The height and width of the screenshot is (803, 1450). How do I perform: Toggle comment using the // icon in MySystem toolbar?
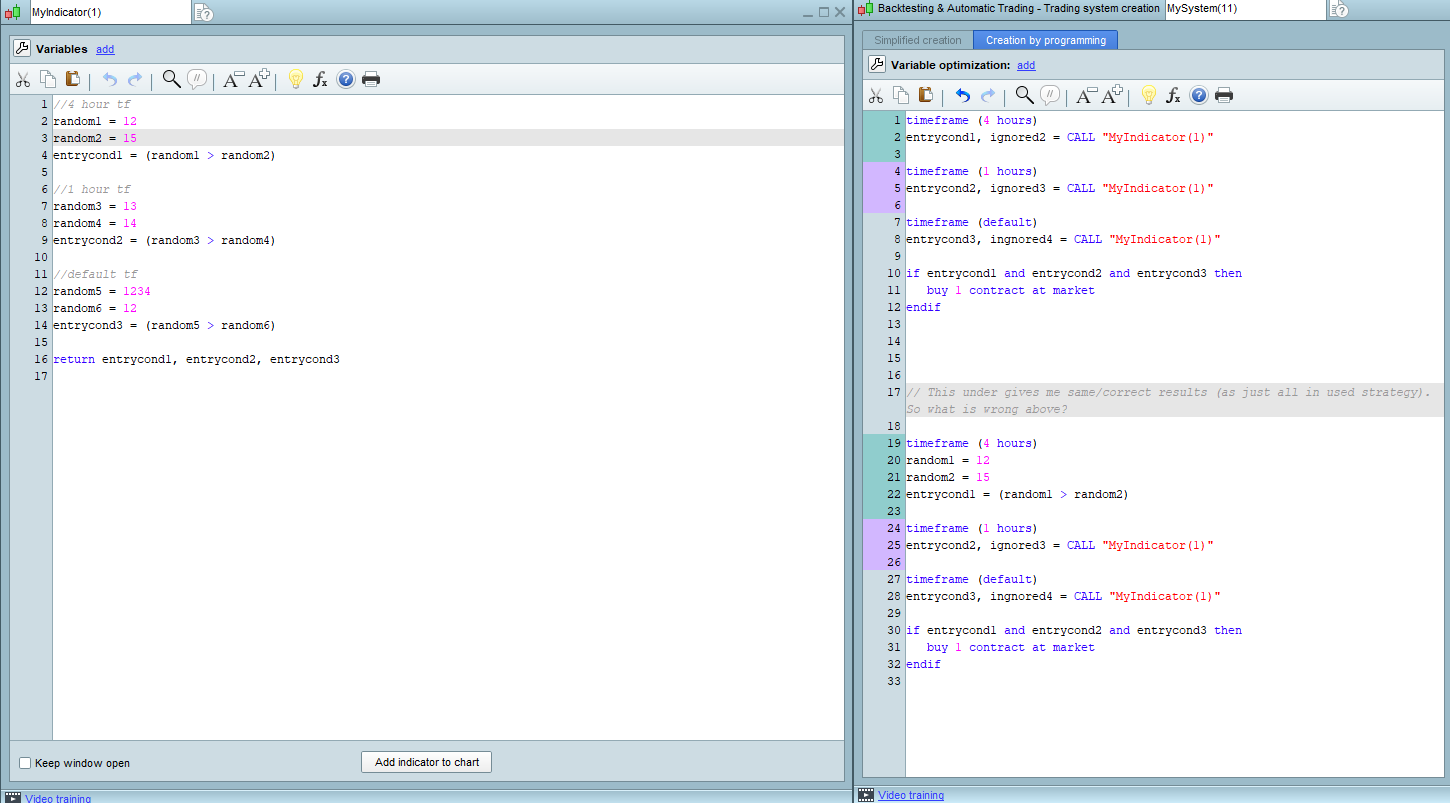1050,96
